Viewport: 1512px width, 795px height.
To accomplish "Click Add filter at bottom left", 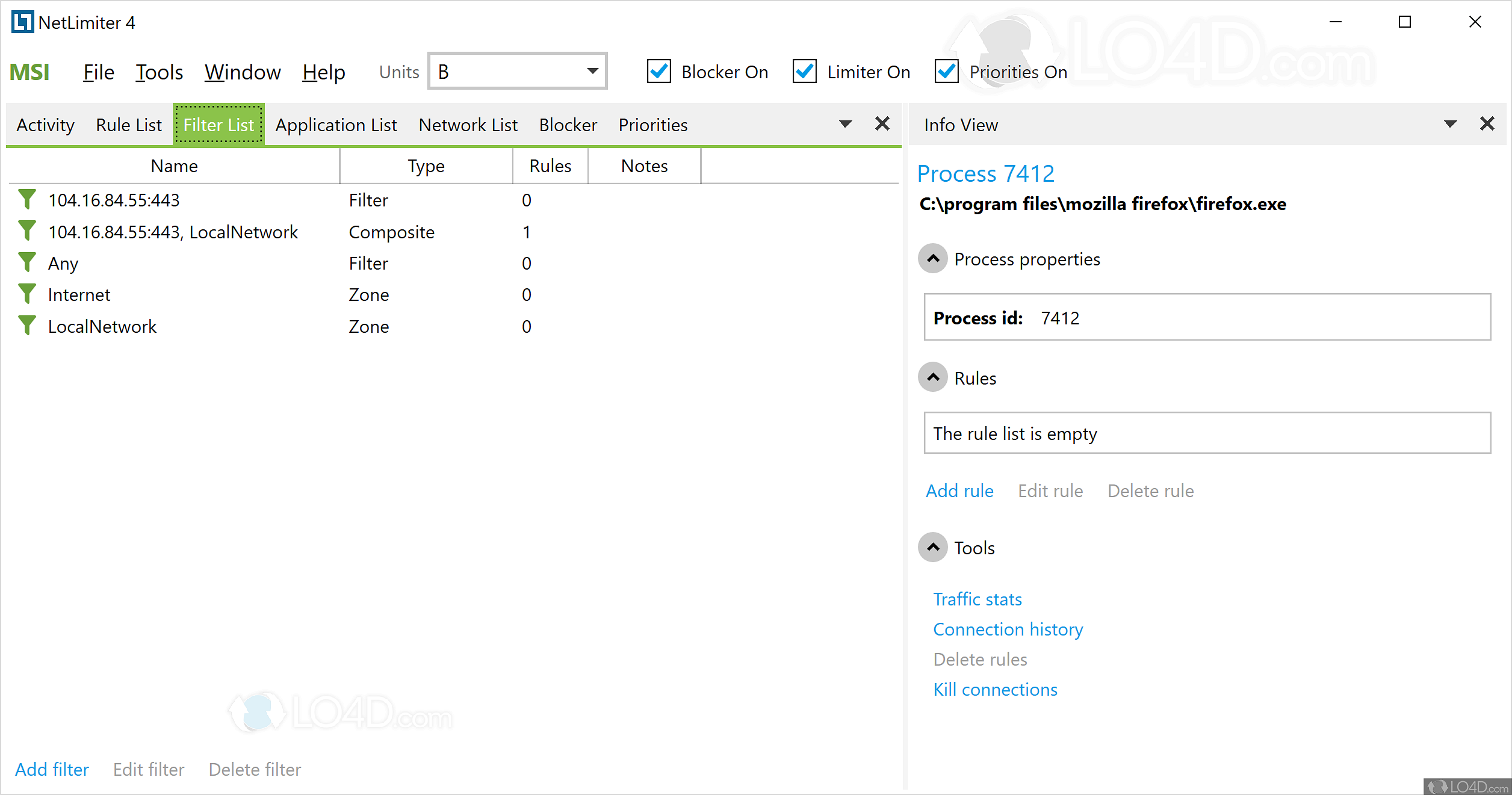I will 52,769.
